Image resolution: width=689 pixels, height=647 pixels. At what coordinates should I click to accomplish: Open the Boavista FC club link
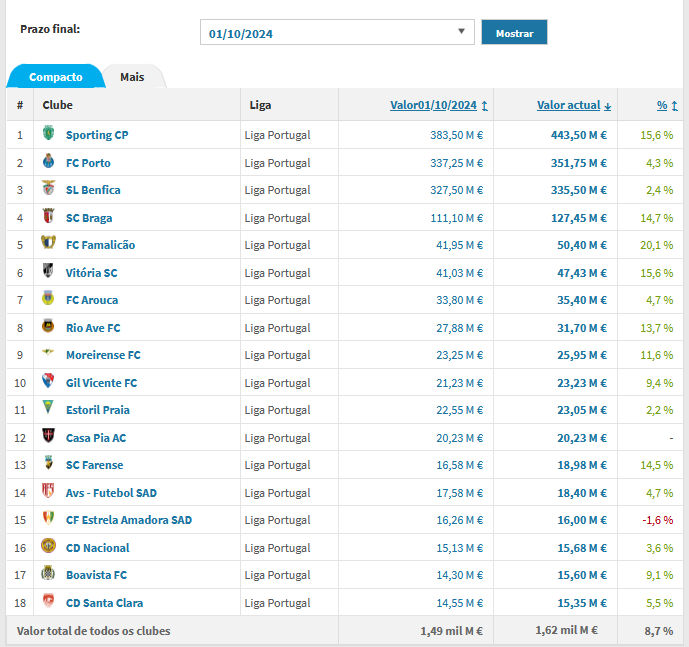[96, 575]
